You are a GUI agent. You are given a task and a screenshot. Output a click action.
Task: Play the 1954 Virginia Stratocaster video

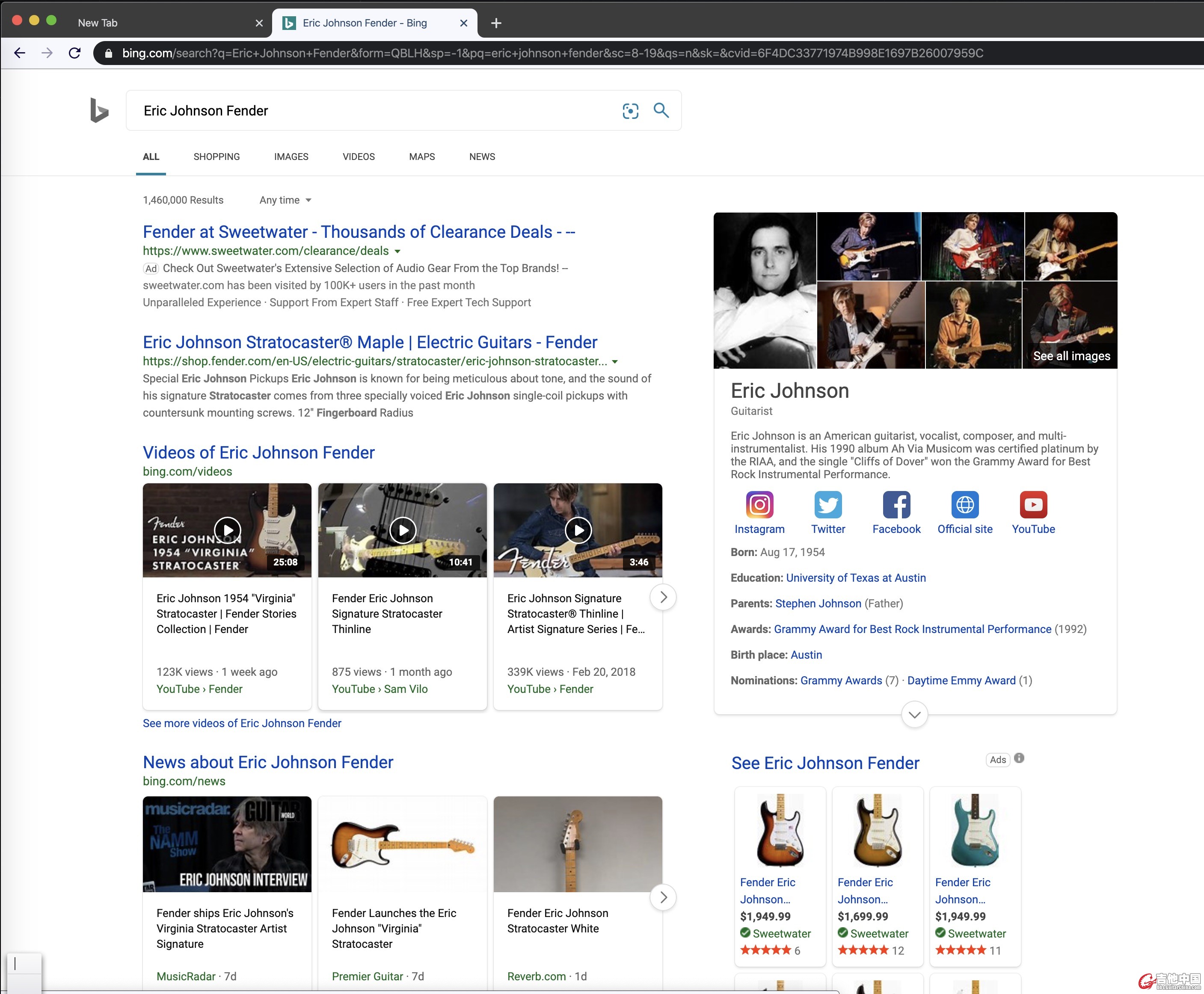(x=227, y=530)
